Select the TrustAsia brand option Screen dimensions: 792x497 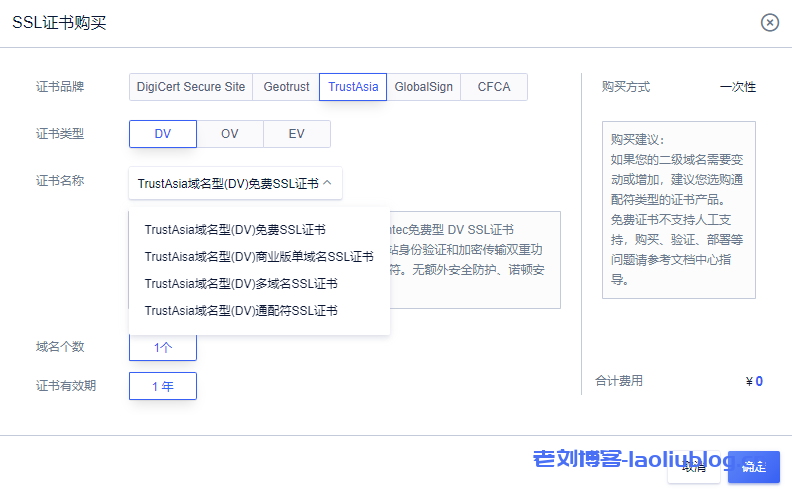[353, 87]
